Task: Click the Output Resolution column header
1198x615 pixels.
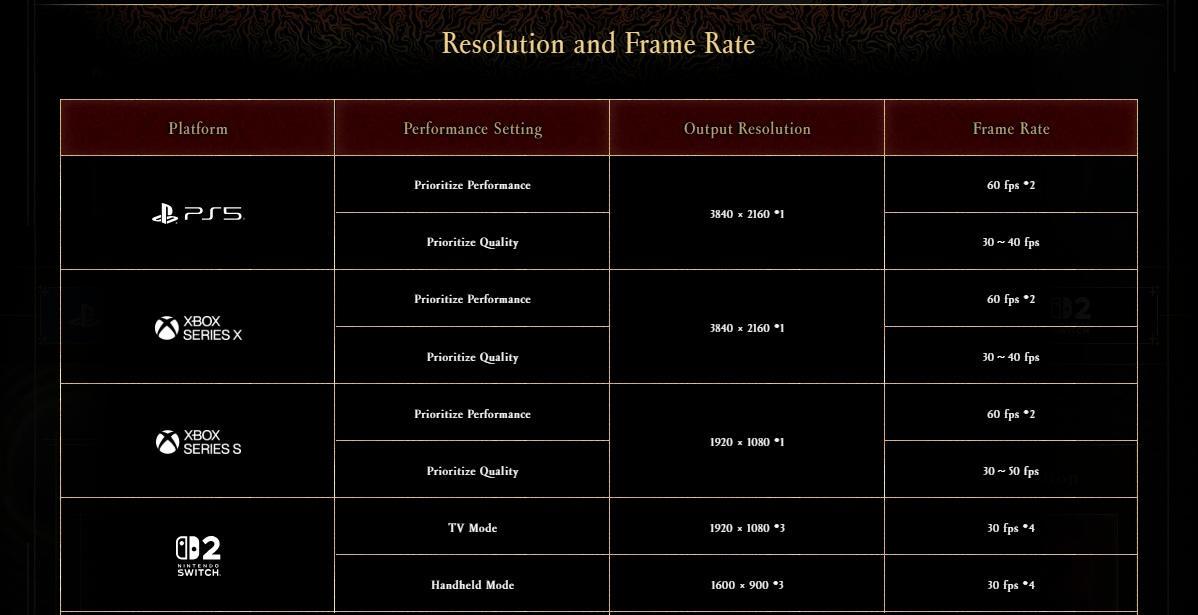Action: [x=747, y=128]
